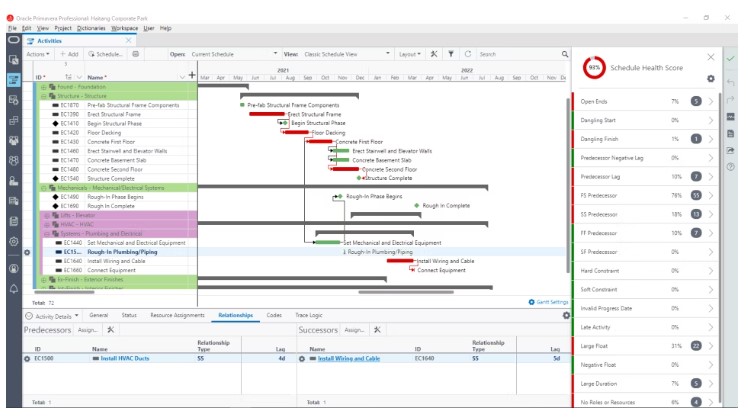The height and width of the screenshot is (420, 748).
Task: Select the Floor Decking activity row
Action: tap(118, 133)
